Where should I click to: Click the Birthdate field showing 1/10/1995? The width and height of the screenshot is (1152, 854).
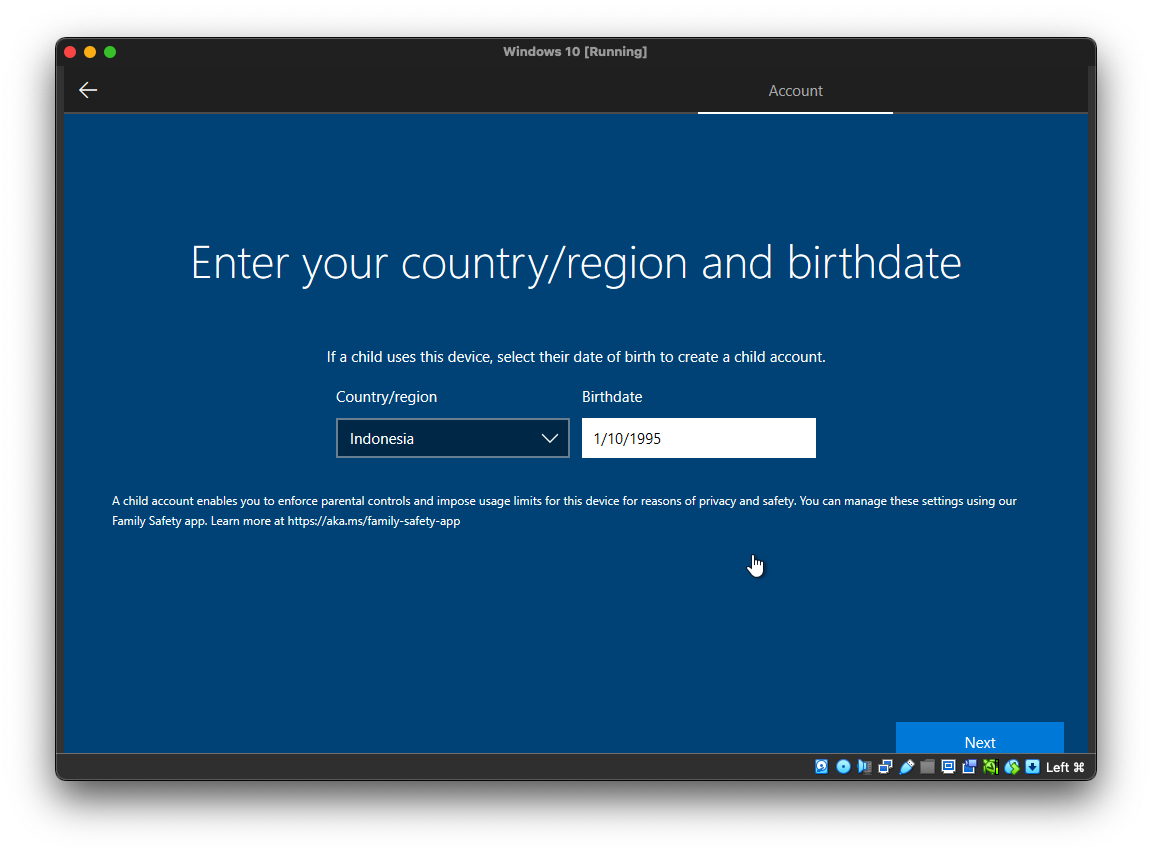[x=698, y=438]
